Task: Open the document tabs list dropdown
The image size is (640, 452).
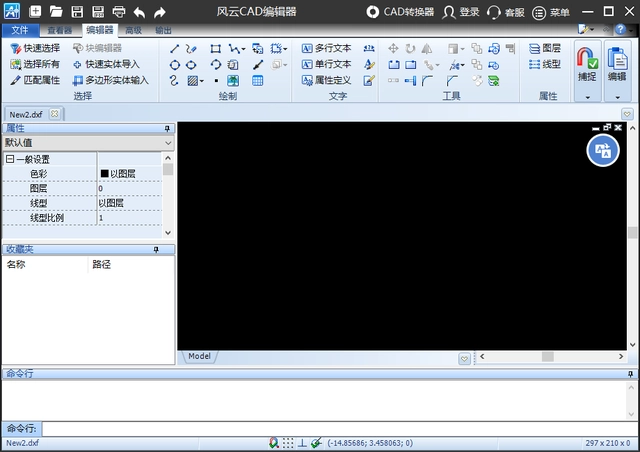Action: (x=627, y=114)
